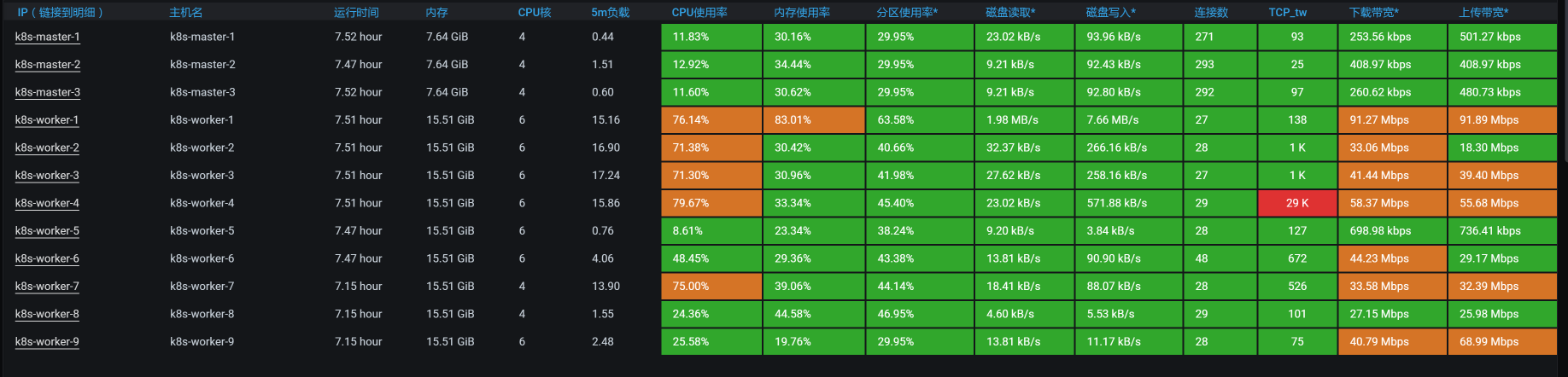This screenshot has height=377, width=1568.
Task: Sort by the TCP_tw column header
Action: (1287, 13)
